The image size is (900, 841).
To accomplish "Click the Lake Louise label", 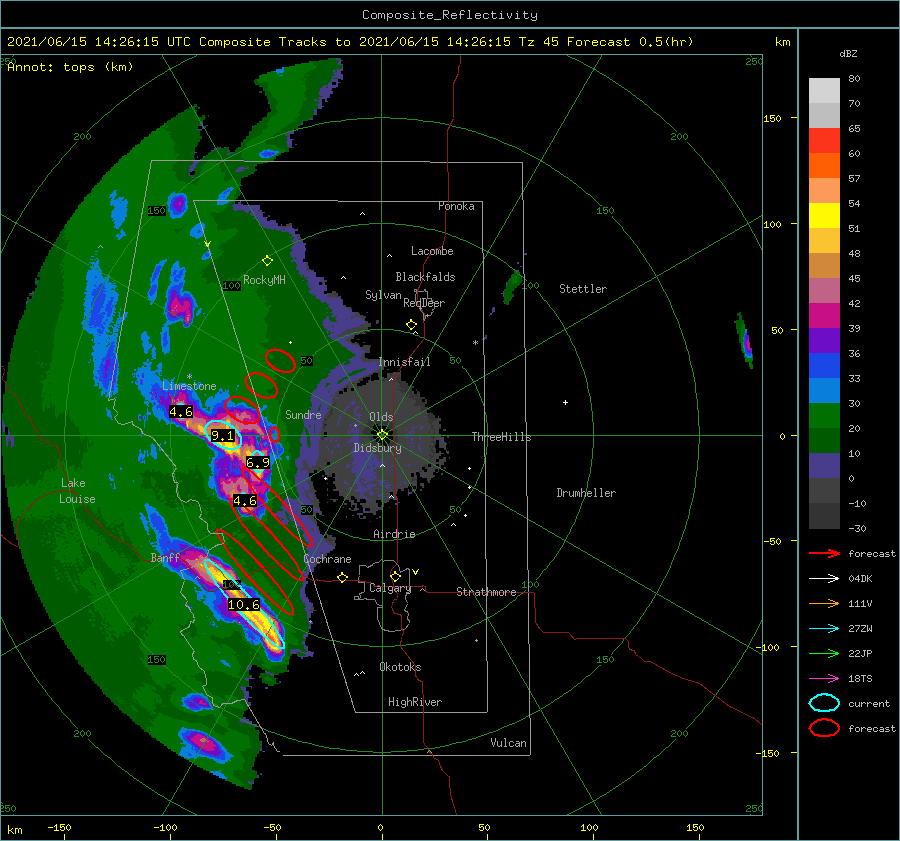I will 77,491.
